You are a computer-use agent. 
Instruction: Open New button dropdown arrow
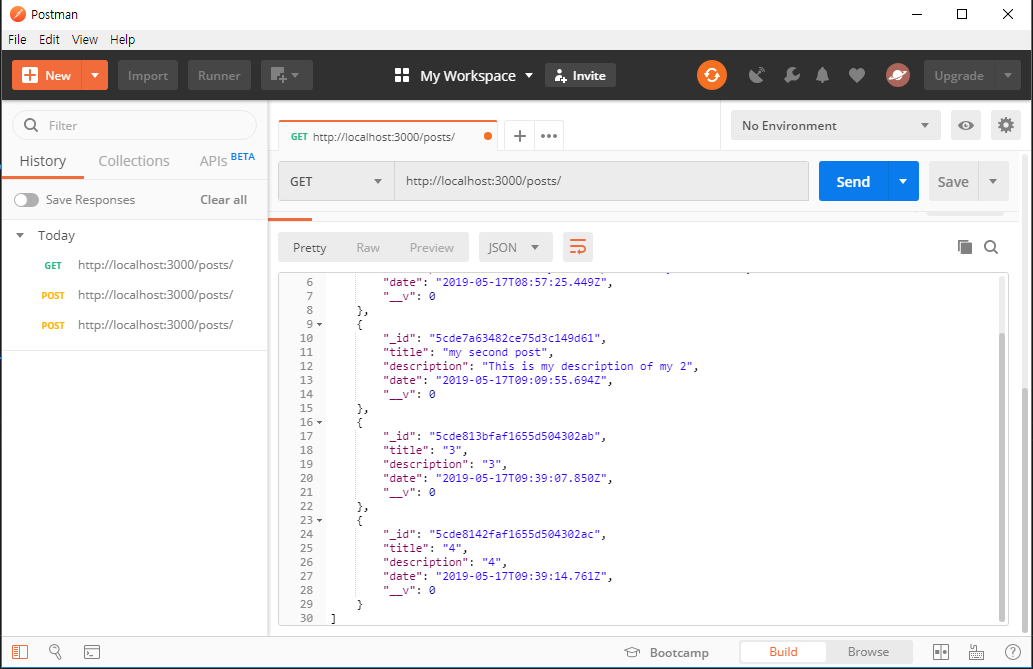pos(95,75)
